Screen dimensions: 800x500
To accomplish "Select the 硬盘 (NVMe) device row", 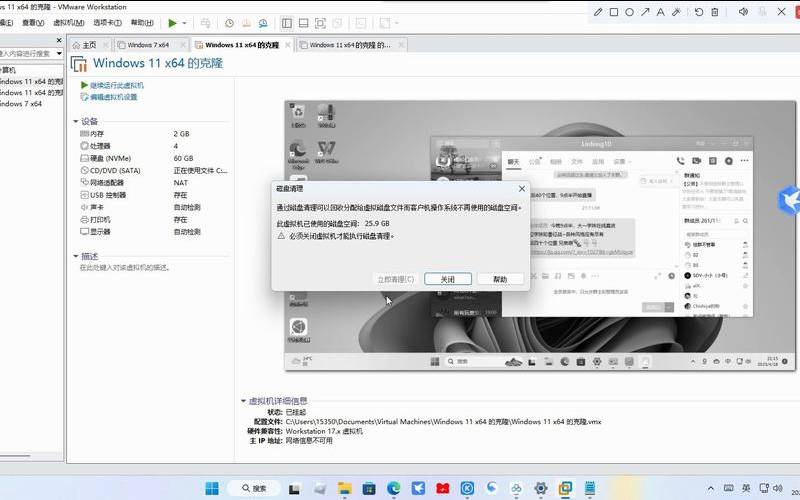I will (x=152, y=158).
